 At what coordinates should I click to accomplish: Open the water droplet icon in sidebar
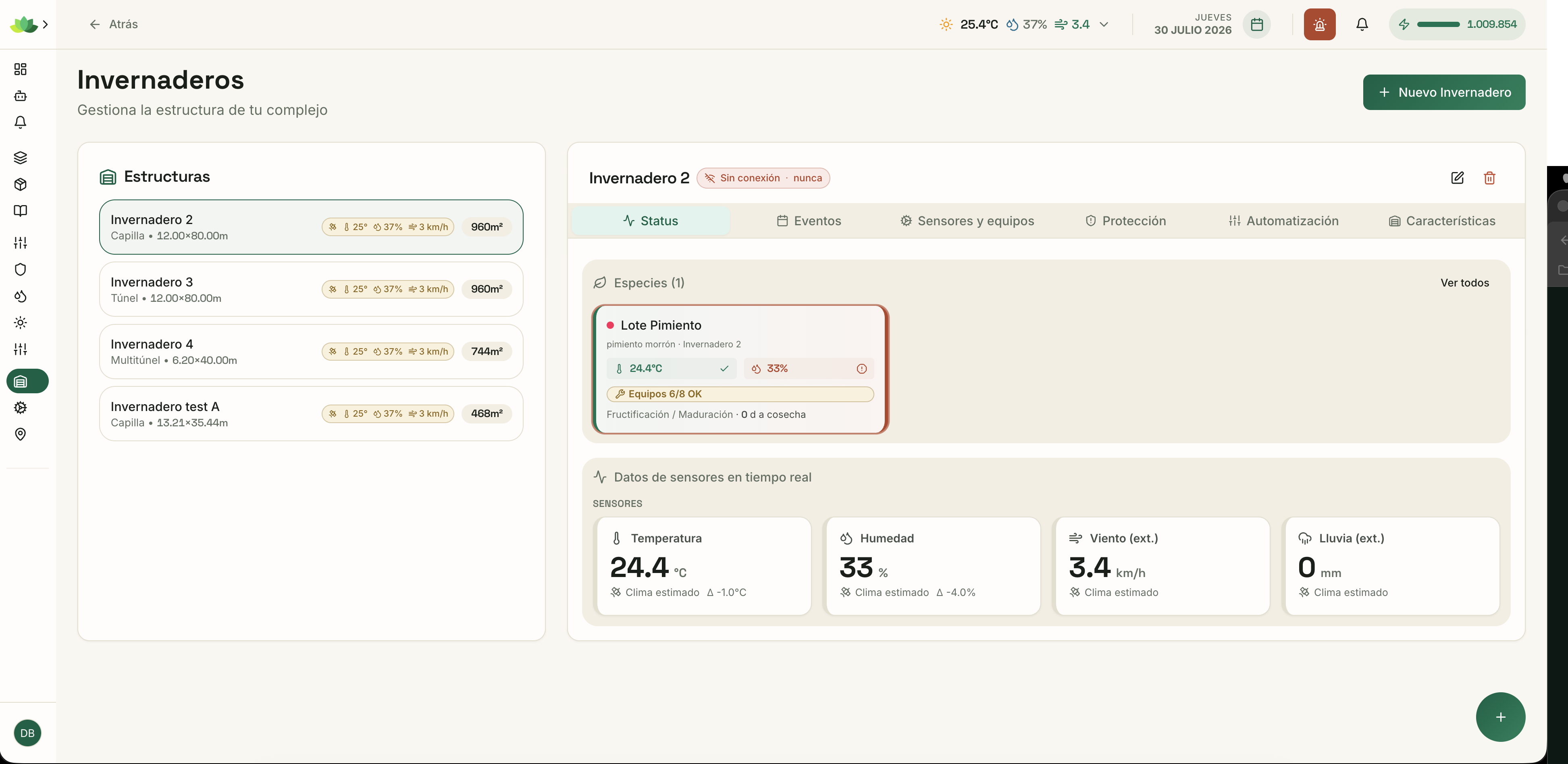tap(20, 296)
